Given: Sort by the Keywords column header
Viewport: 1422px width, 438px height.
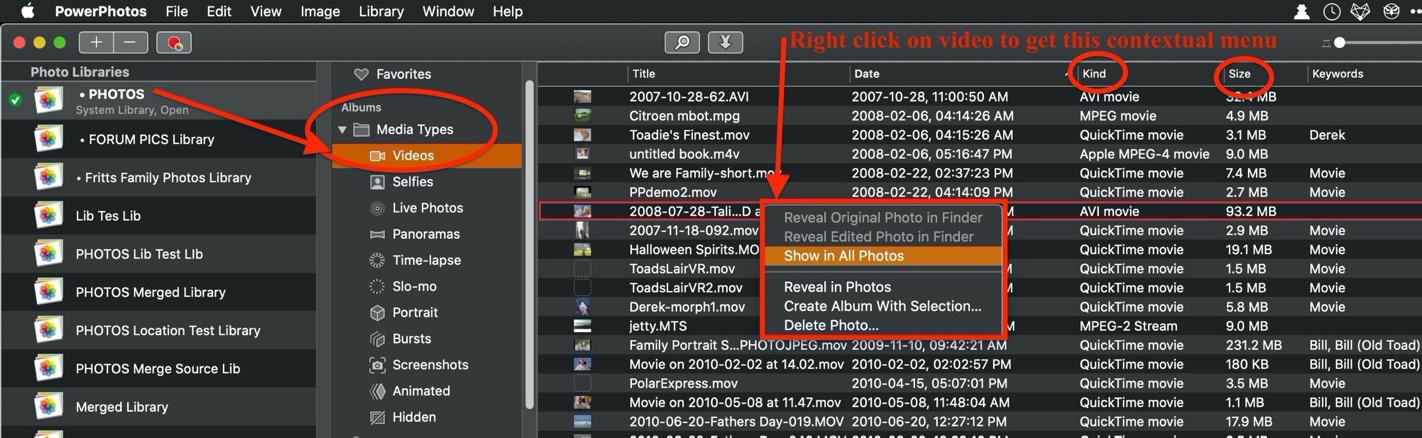Looking at the screenshot, I should pyautogui.click(x=1364, y=74).
